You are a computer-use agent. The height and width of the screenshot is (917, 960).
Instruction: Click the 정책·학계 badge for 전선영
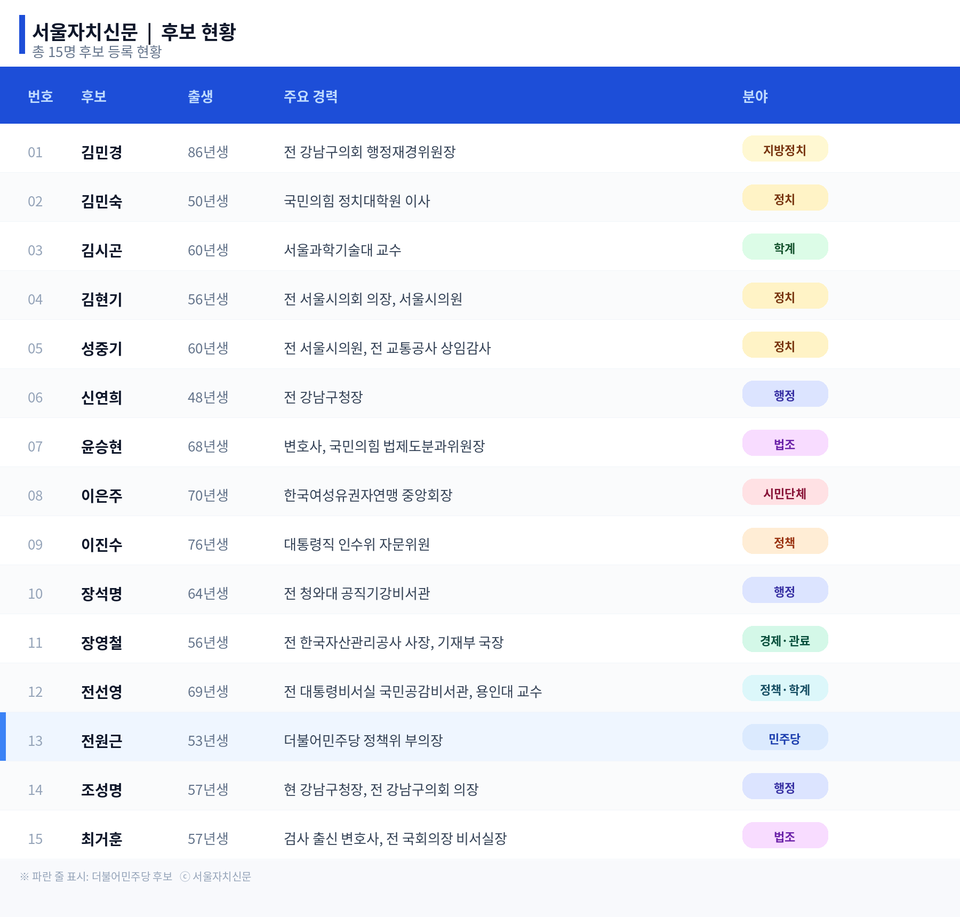[785, 688]
